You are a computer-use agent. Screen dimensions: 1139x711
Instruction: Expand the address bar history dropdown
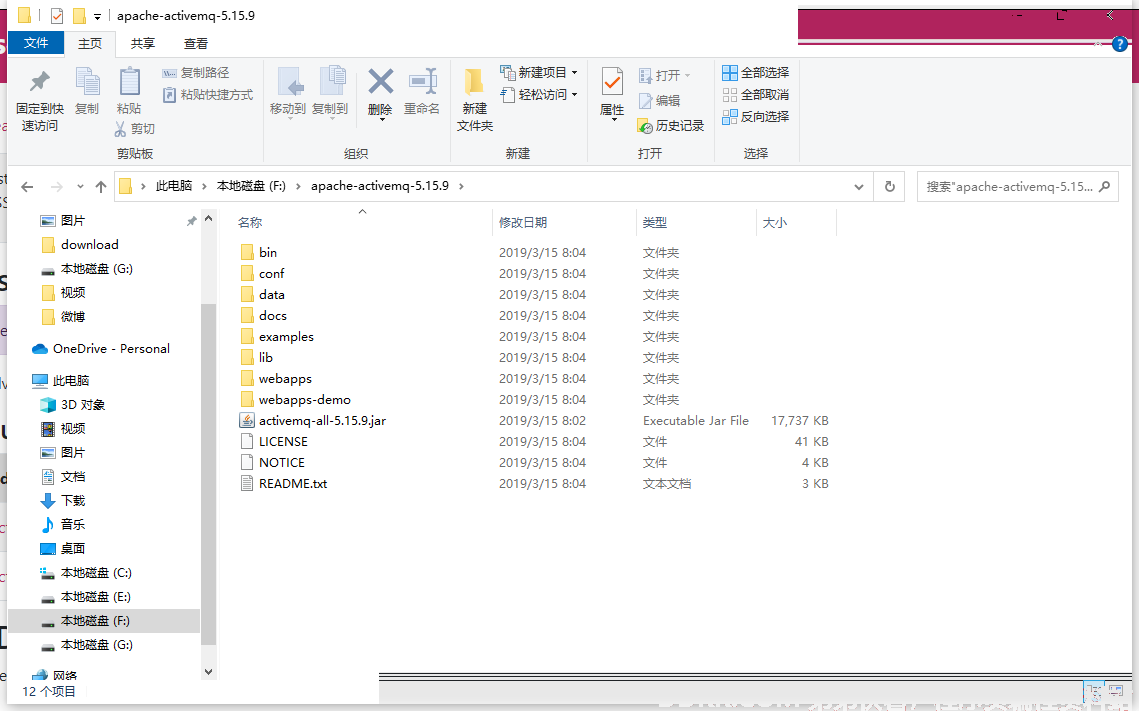click(859, 187)
